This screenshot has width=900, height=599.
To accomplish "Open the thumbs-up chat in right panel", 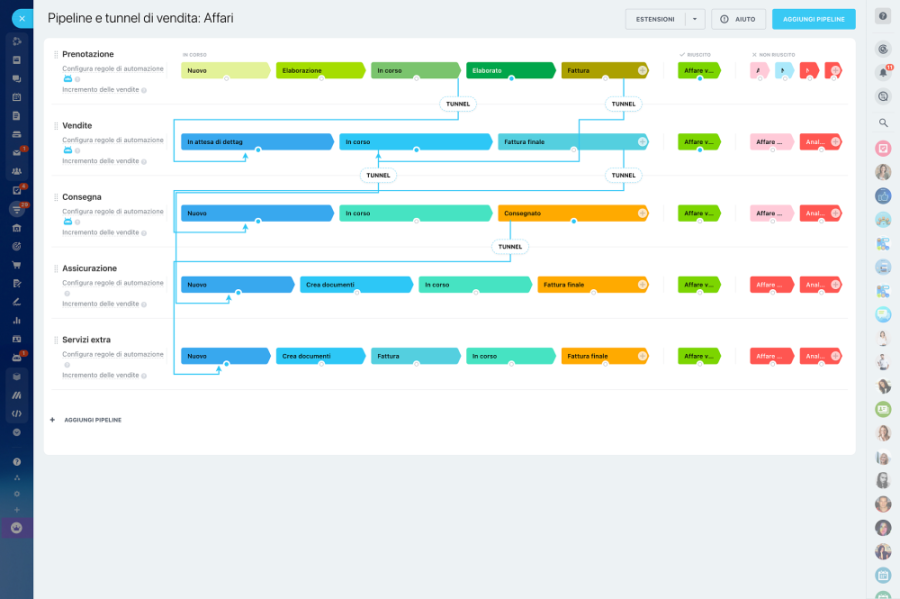I will tap(883, 196).
